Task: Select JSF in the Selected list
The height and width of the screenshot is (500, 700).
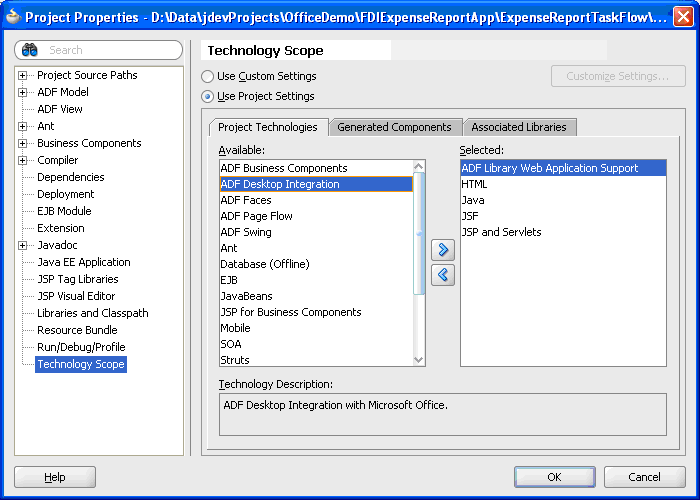Action: [x=563, y=217]
